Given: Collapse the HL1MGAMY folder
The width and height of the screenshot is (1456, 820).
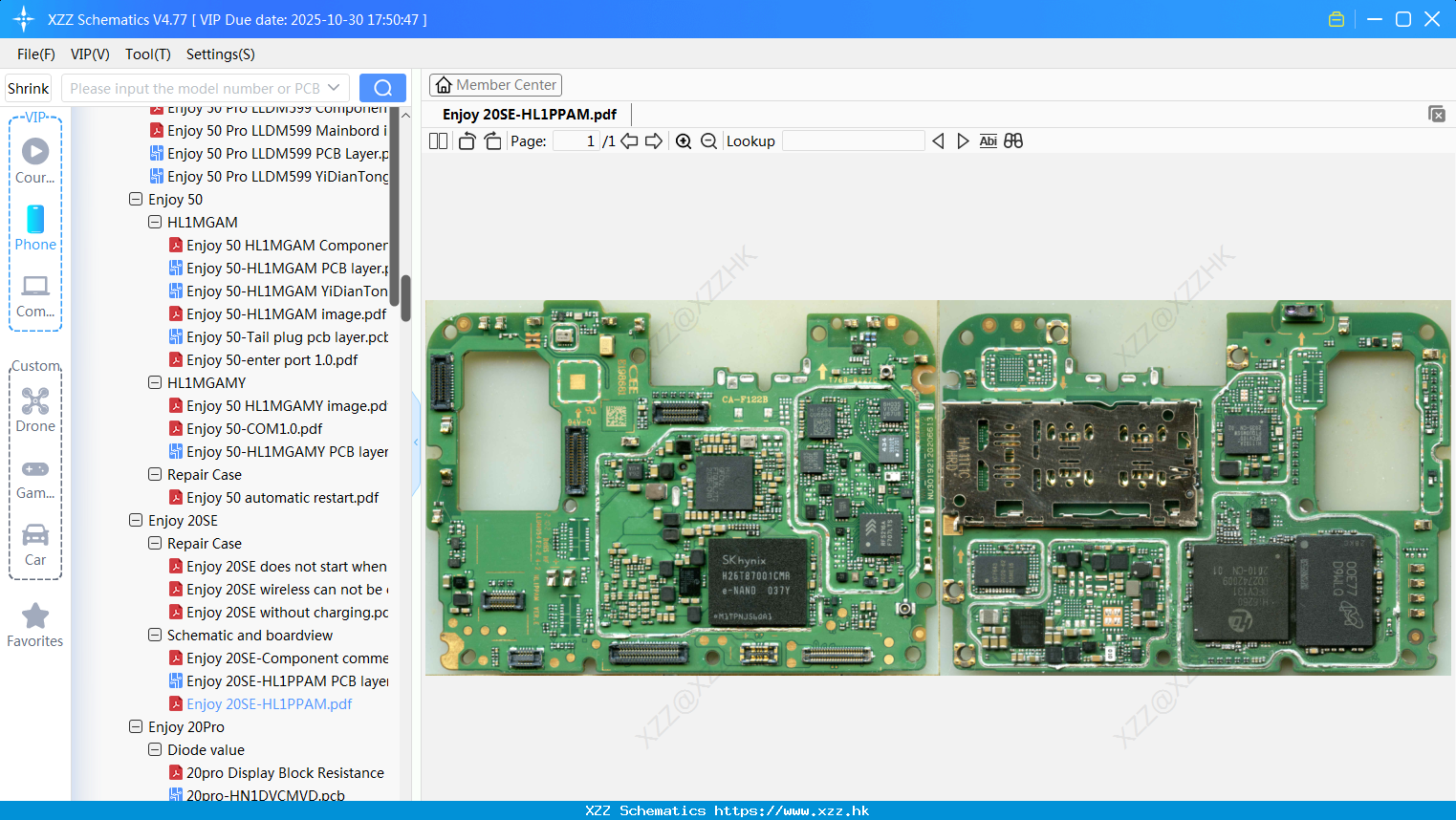Looking at the screenshot, I should click(x=155, y=383).
